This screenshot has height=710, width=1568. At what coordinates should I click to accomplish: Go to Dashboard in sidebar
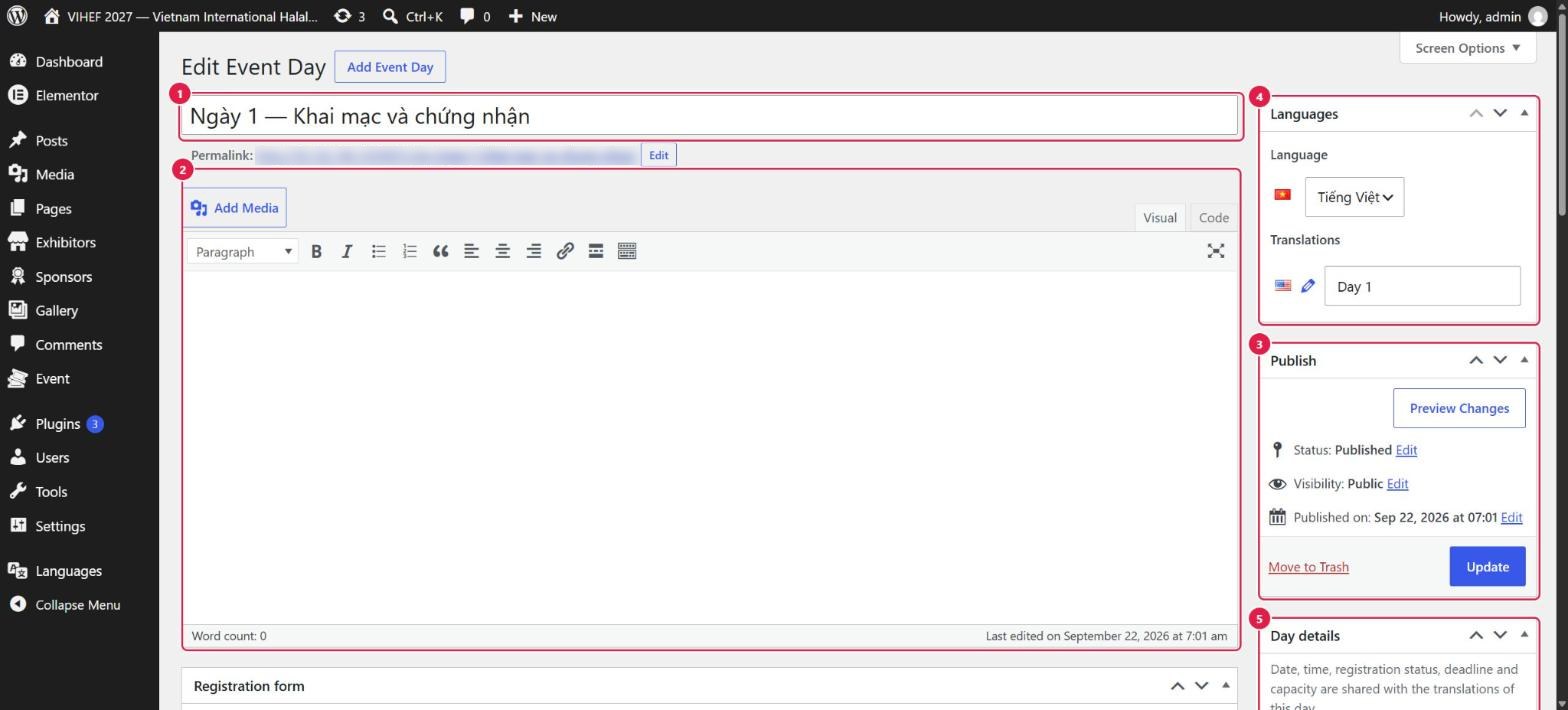pyautogui.click(x=68, y=62)
